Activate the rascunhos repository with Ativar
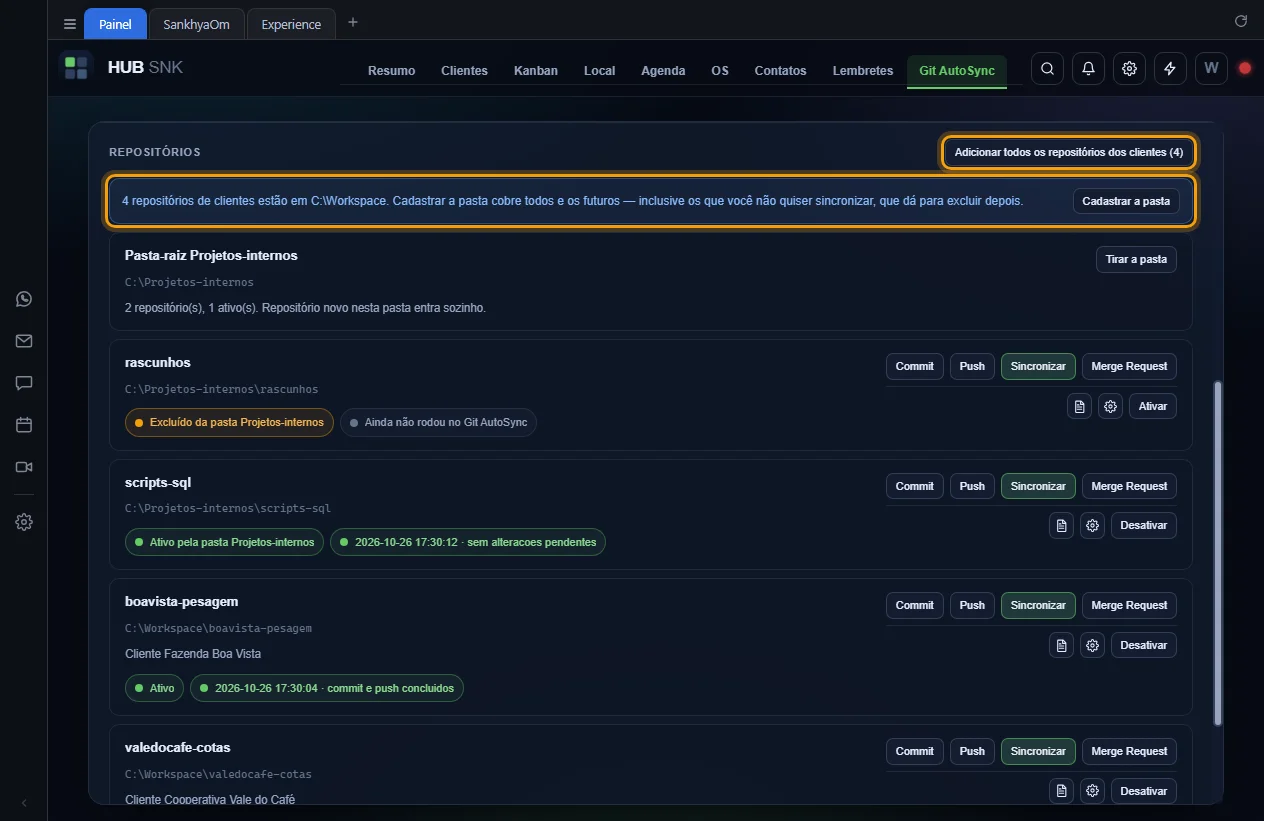This screenshot has height=821, width=1264. 1153,406
